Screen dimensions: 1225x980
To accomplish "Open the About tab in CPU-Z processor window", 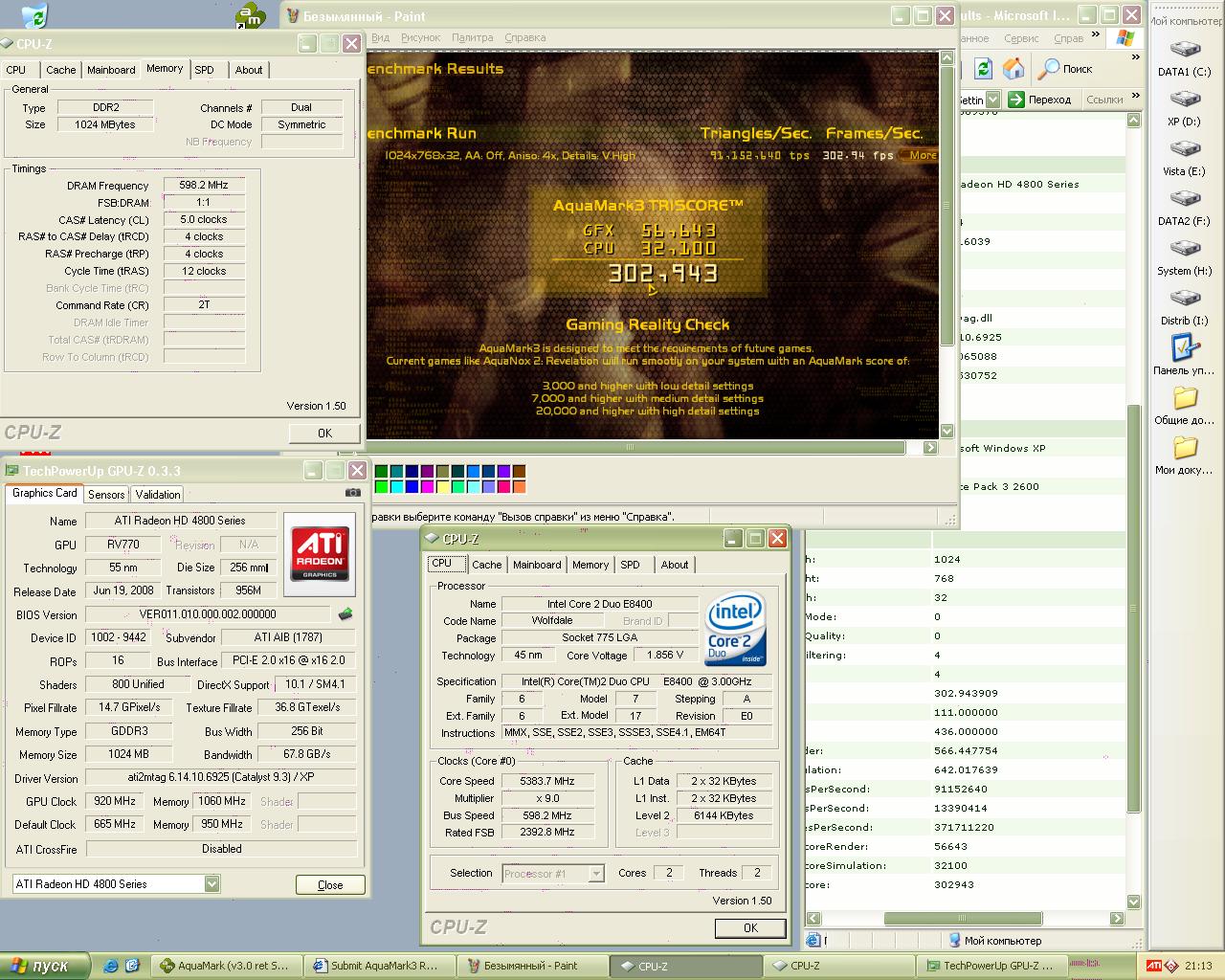I will click(x=675, y=565).
